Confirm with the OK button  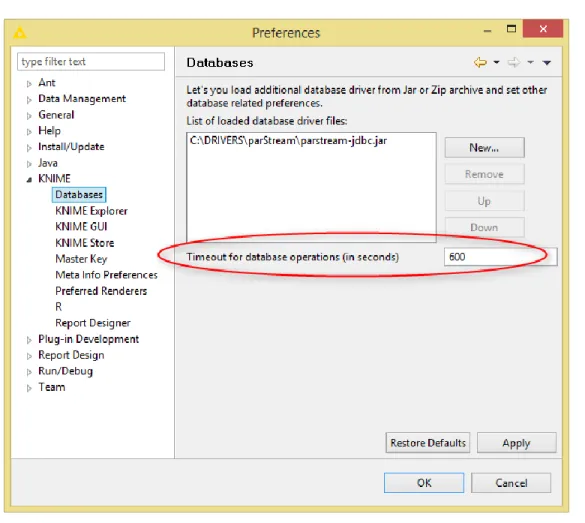[x=424, y=483]
